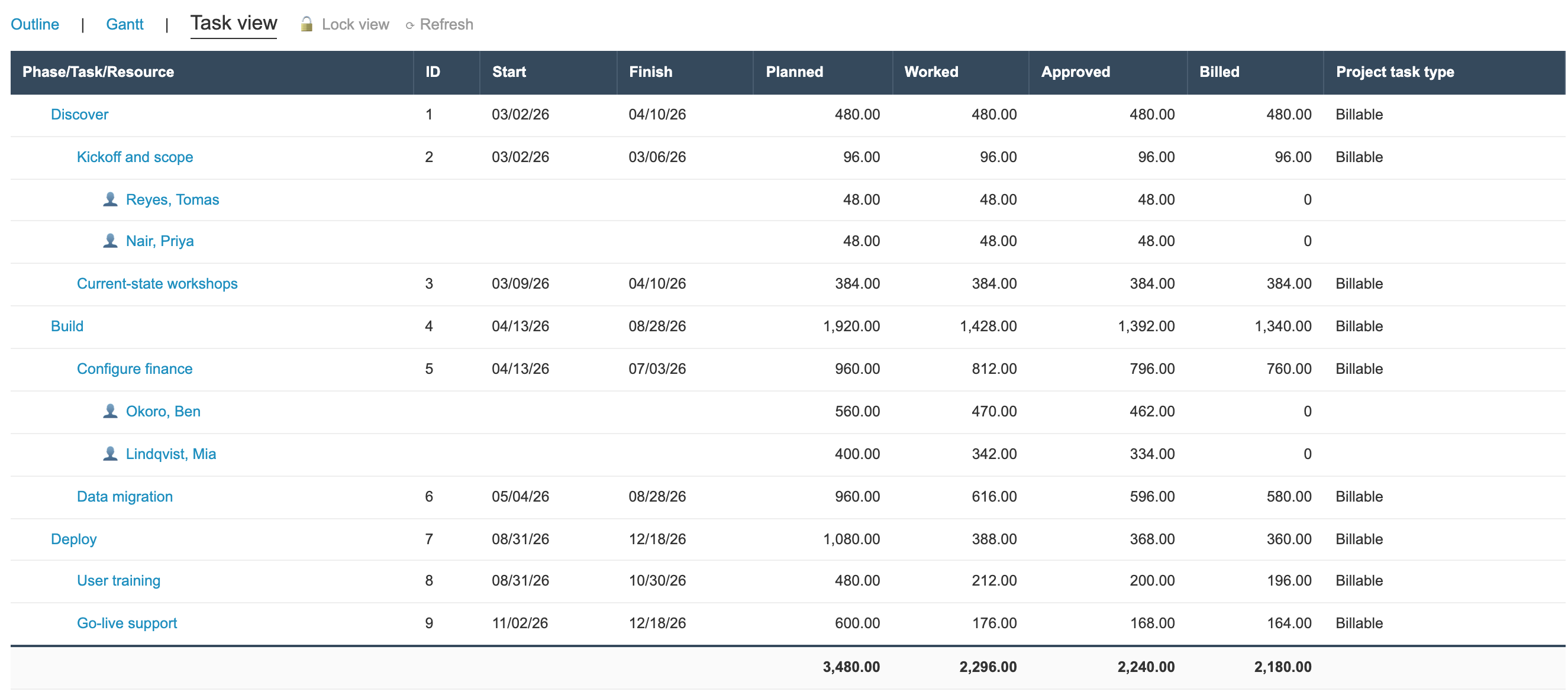The image size is (1568, 698).
Task: Click person icon next to Reyes, Tomas
Action: (110, 199)
